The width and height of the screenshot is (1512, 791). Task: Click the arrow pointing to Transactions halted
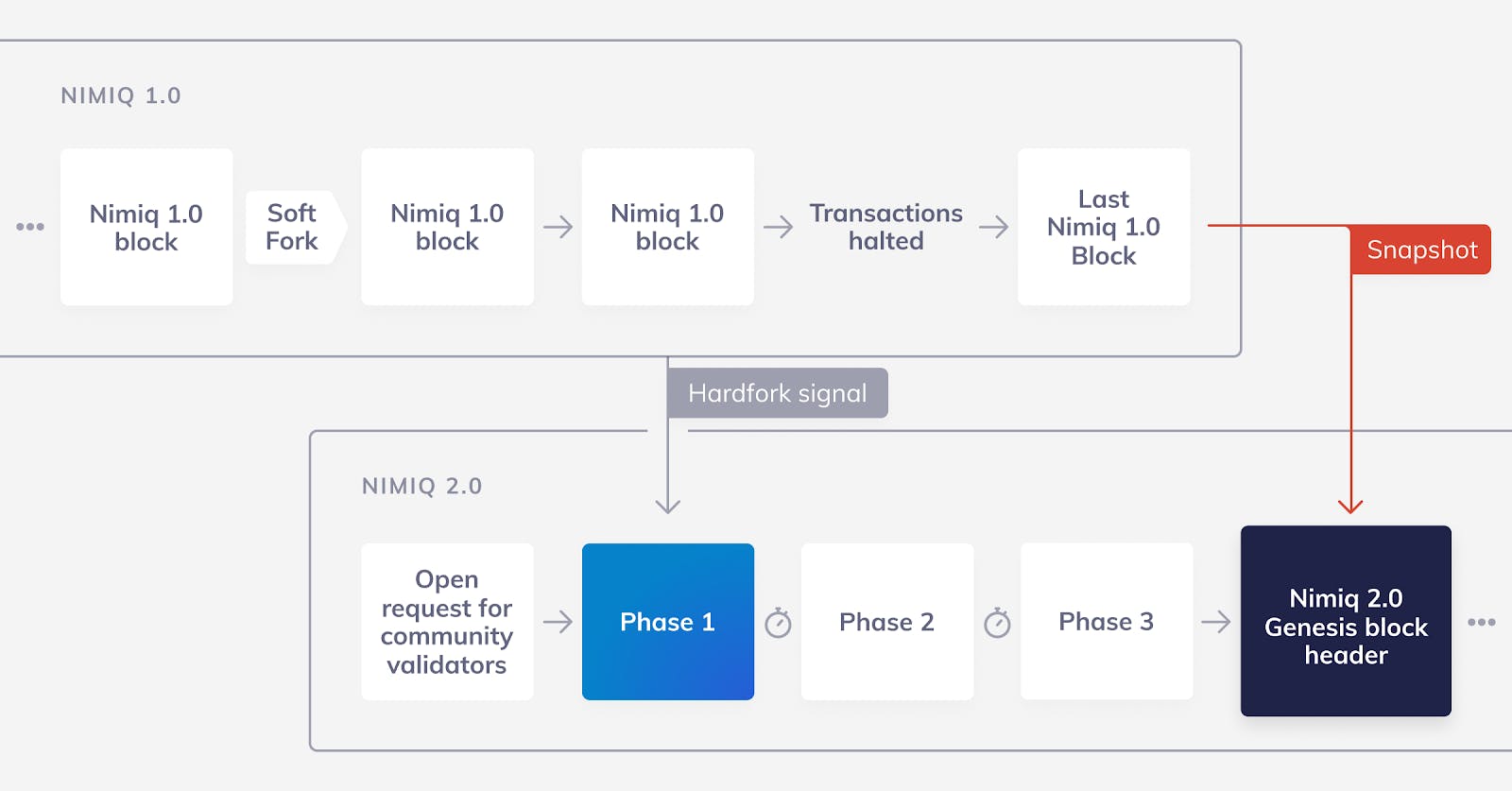(778, 227)
